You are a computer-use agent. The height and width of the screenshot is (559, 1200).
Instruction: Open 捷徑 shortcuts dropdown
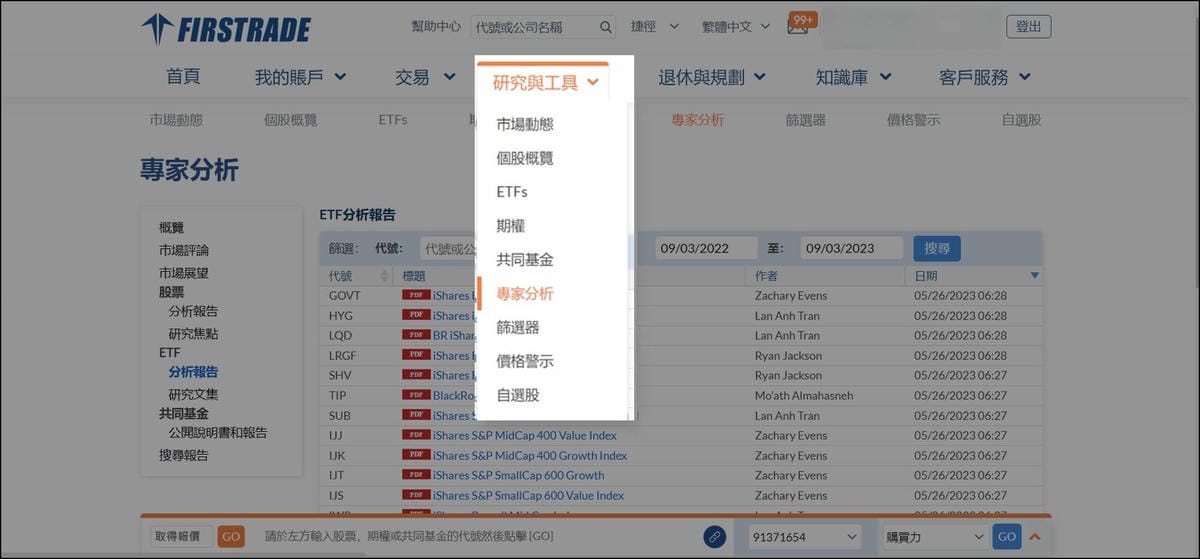click(655, 27)
